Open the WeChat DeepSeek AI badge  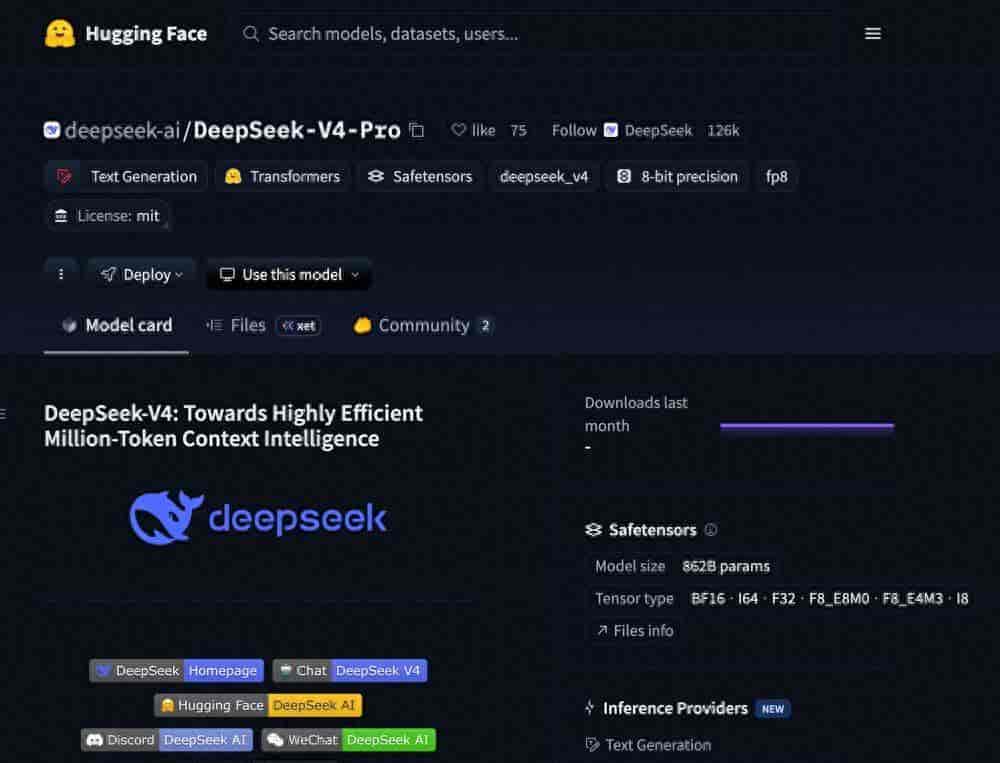[x=348, y=739]
